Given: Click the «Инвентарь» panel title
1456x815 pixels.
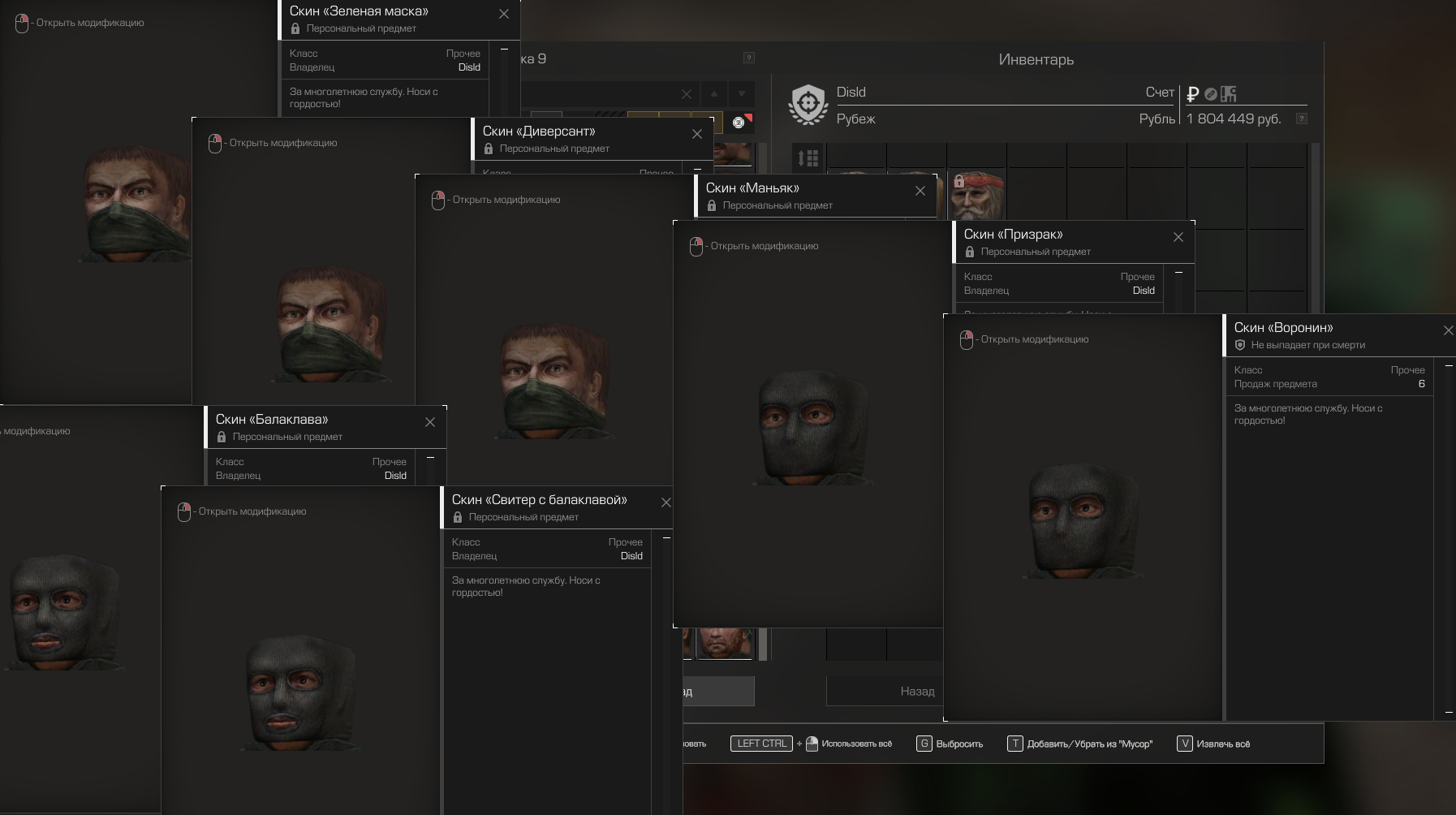Looking at the screenshot, I should (x=1036, y=59).
